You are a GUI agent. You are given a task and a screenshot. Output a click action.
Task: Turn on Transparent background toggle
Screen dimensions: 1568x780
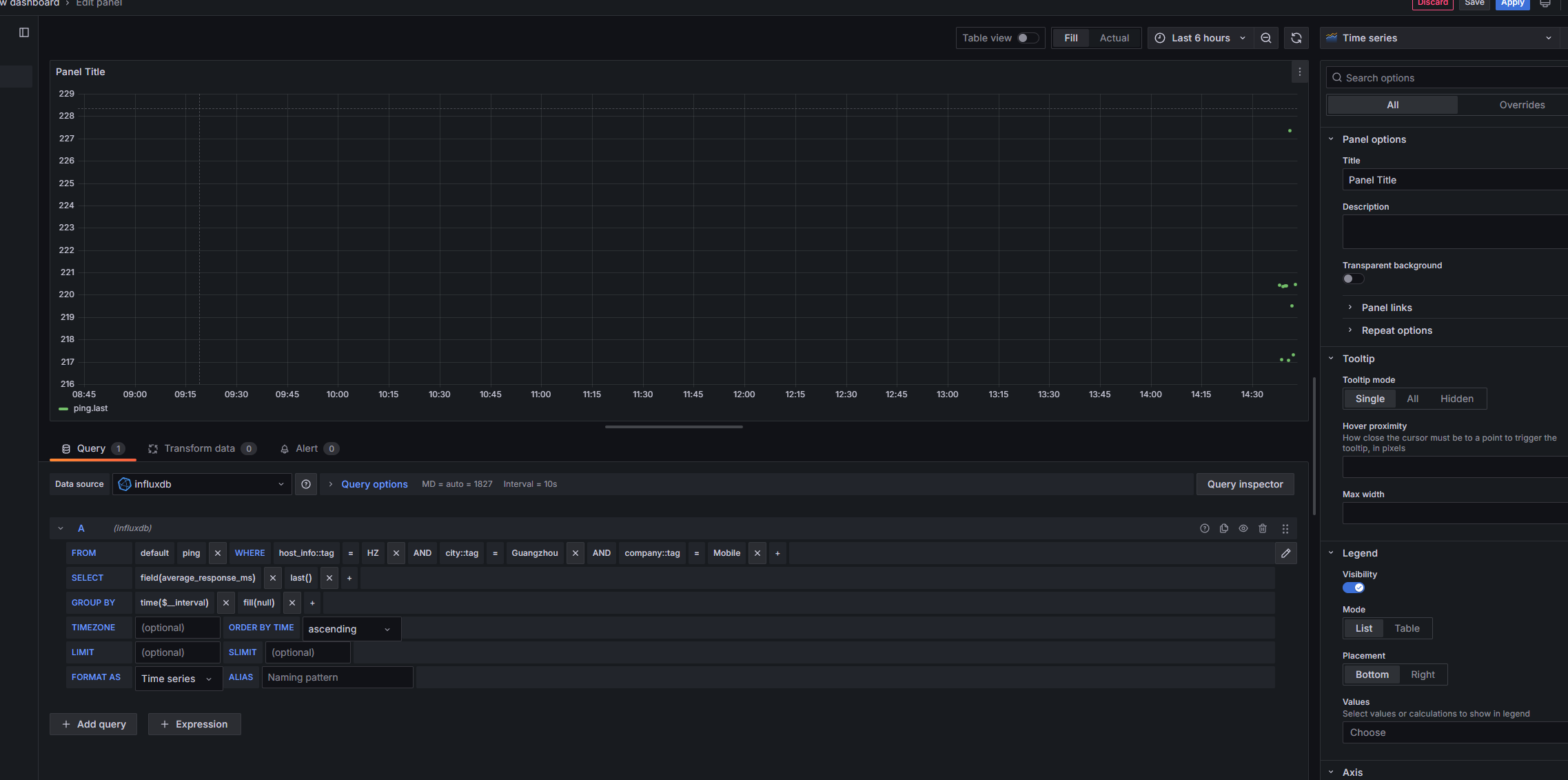click(1352, 279)
